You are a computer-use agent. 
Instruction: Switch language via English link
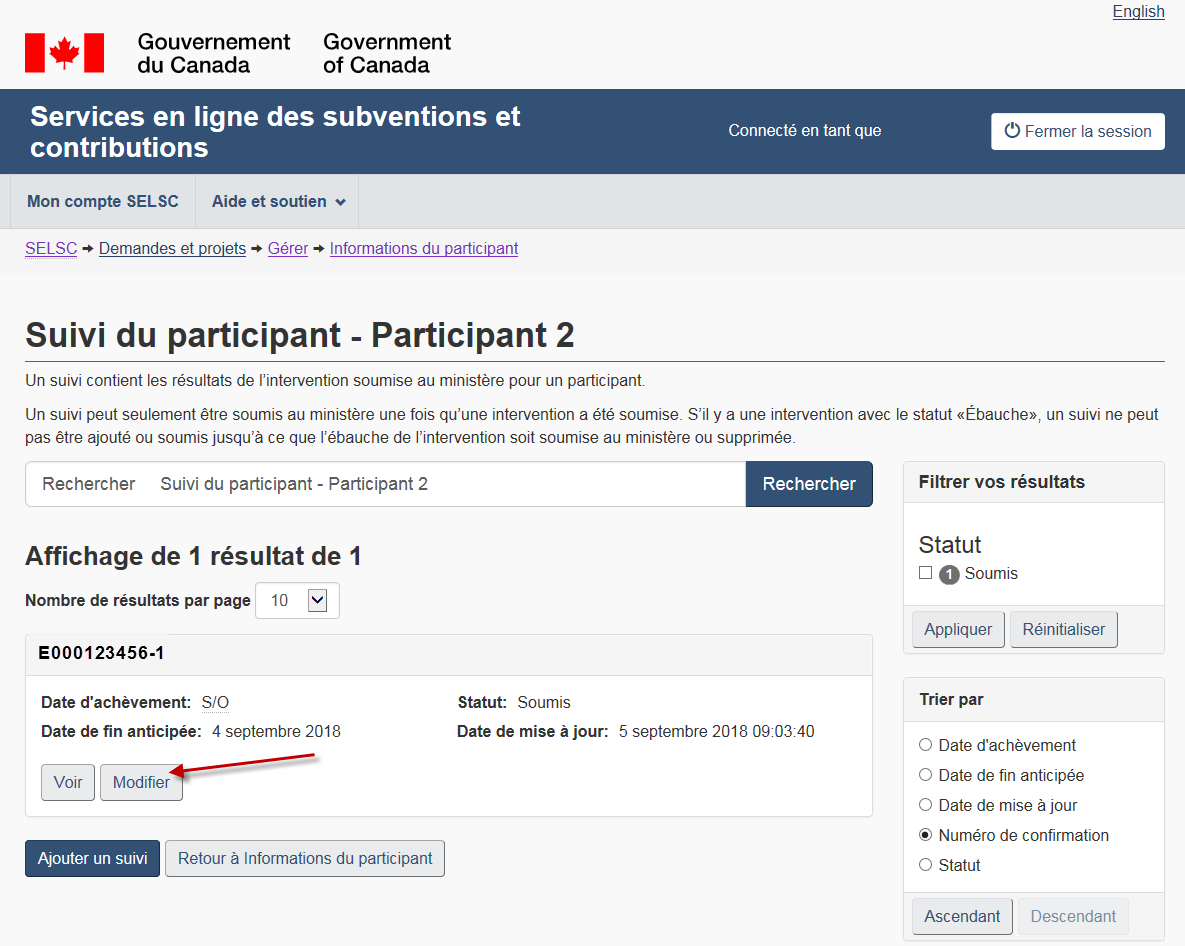[x=1138, y=12]
